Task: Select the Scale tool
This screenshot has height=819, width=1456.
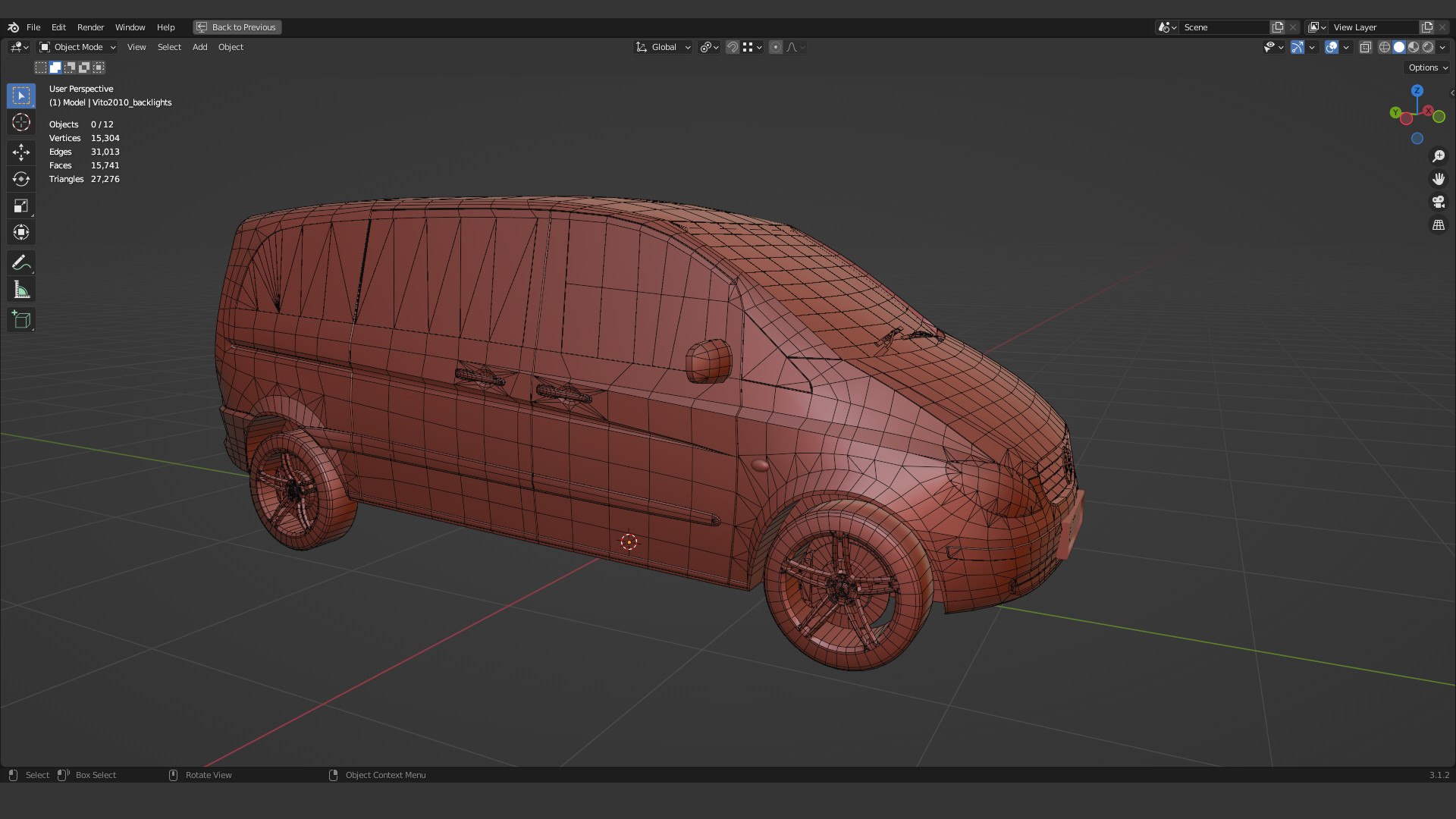Action: 21,206
